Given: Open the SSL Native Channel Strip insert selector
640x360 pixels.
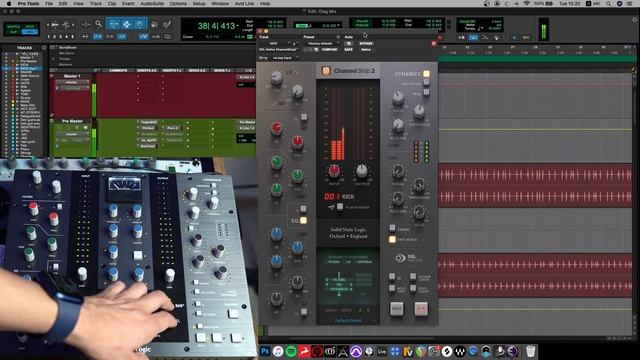Looking at the screenshot, I should [278, 49].
